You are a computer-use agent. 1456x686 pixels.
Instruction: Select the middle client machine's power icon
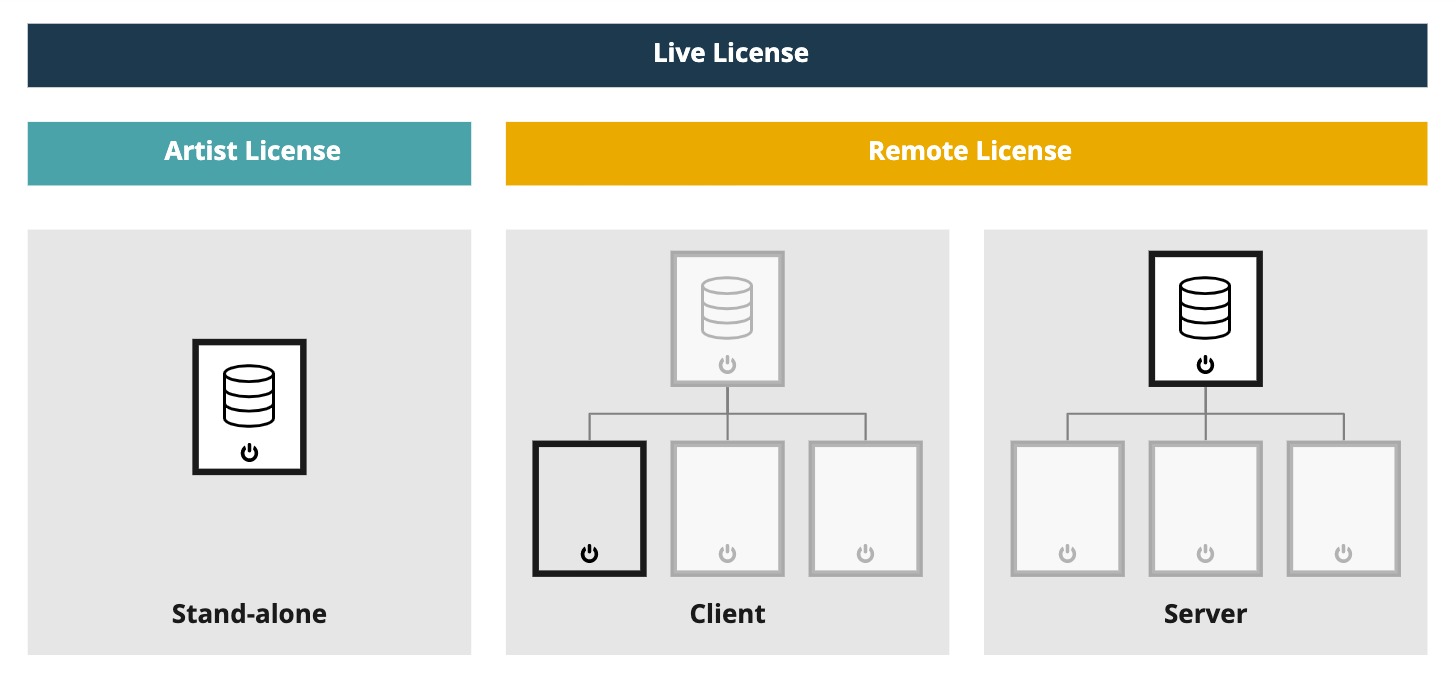coord(727,551)
